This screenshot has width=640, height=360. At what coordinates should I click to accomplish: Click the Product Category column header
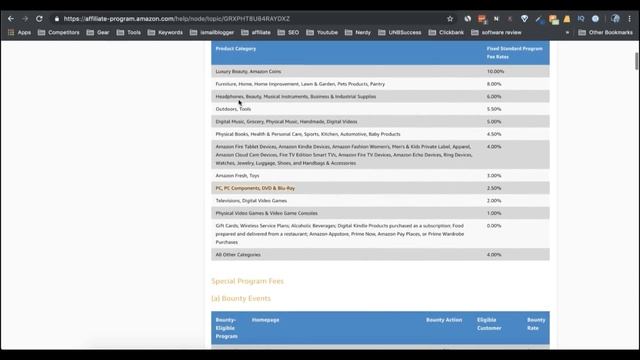click(x=236, y=49)
